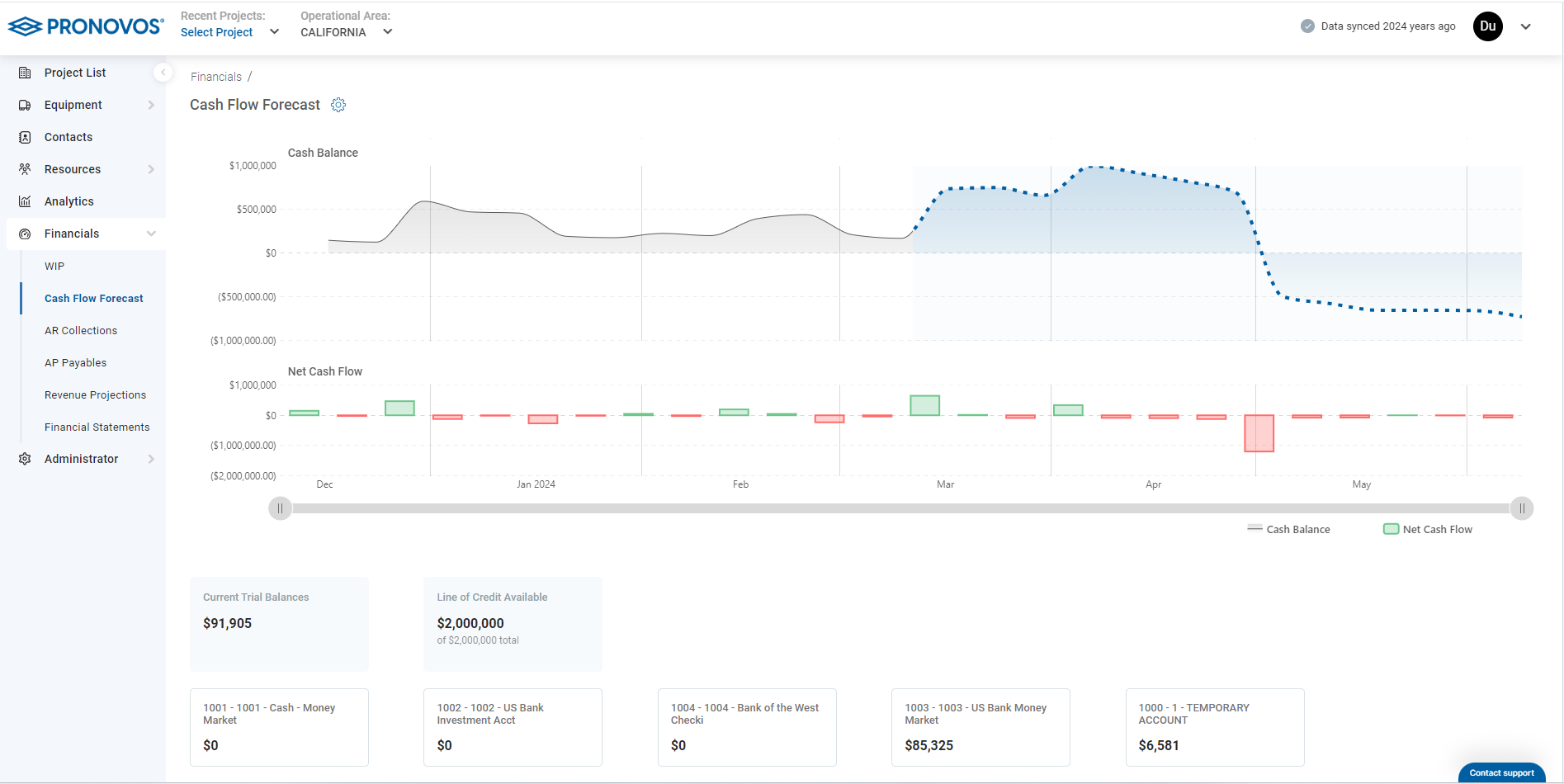The height and width of the screenshot is (784, 1564).
Task: Click the Analytics chart icon
Action: tap(25, 201)
